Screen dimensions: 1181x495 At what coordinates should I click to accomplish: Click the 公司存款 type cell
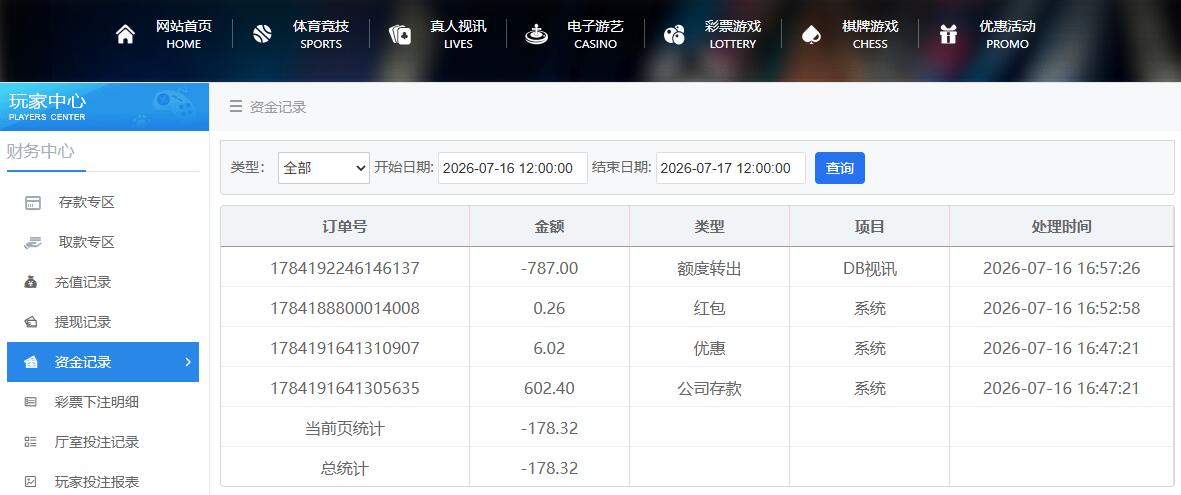(x=710, y=389)
